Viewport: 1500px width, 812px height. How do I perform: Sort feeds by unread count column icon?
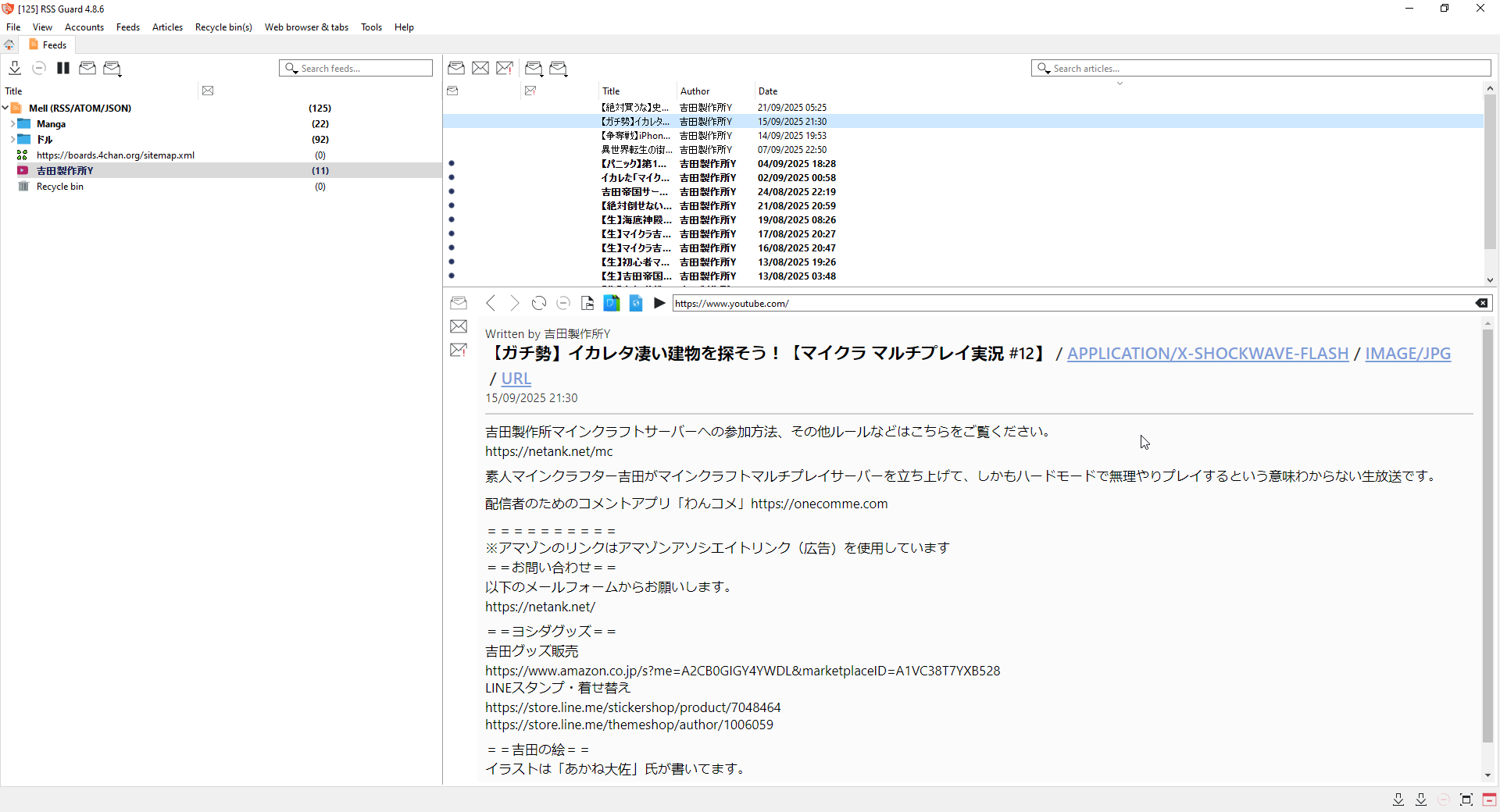coord(208,91)
